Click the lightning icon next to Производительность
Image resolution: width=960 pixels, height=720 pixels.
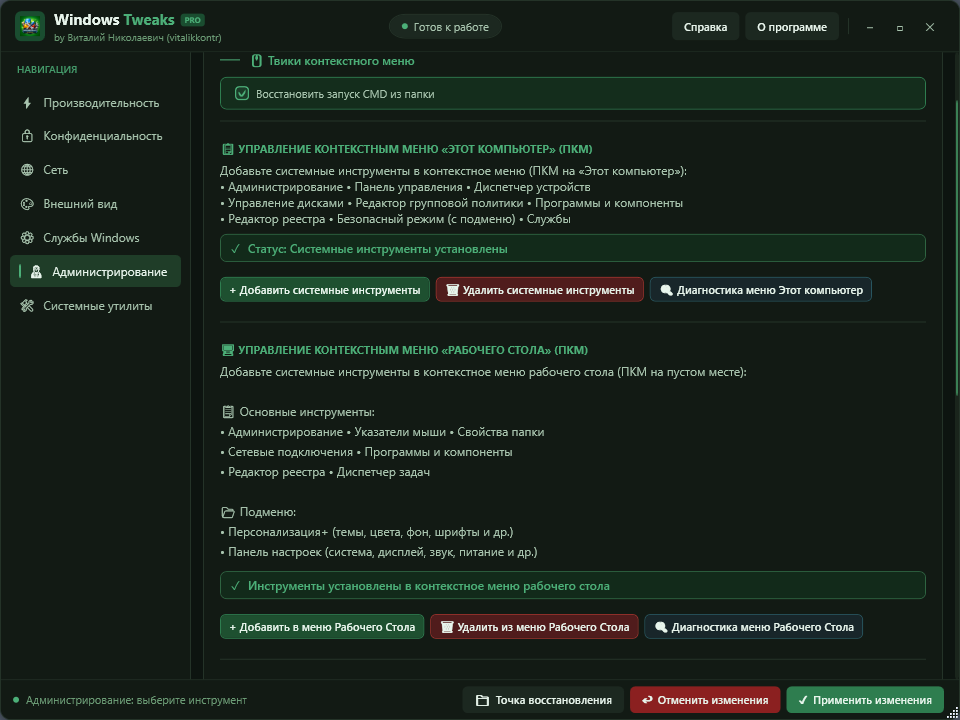[27, 103]
